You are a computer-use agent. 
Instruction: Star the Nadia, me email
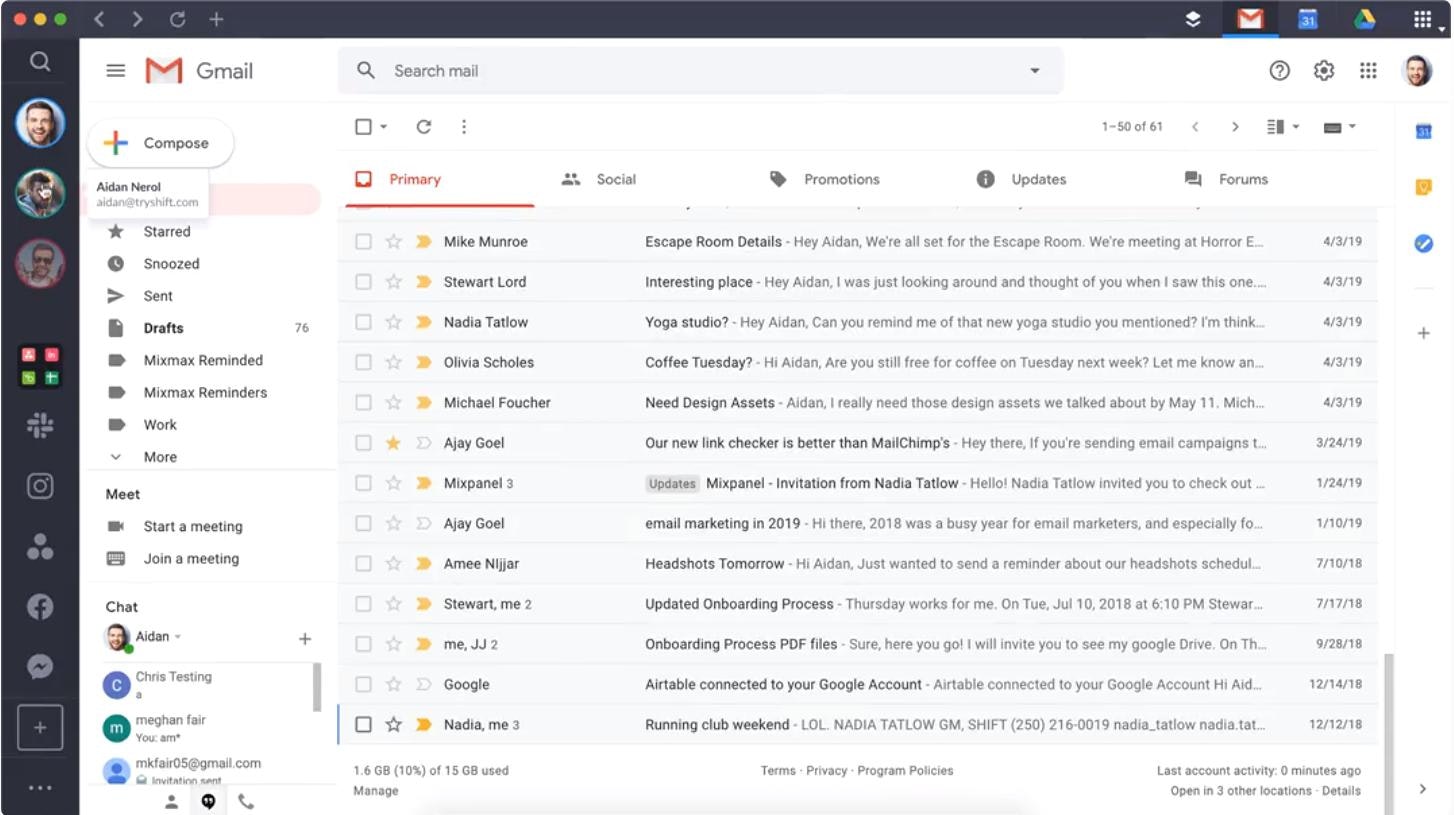(x=394, y=724)
